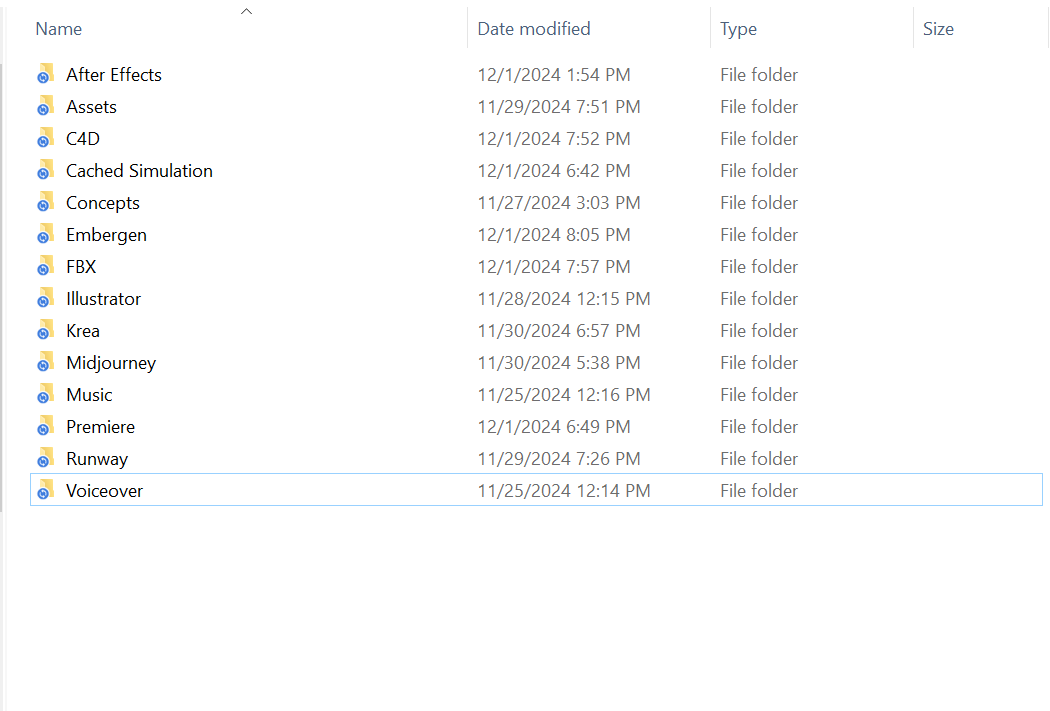1050x711 pixels.
Task: Sort by the Type column header
Action: pyautogui.click(x=739, y=29)
